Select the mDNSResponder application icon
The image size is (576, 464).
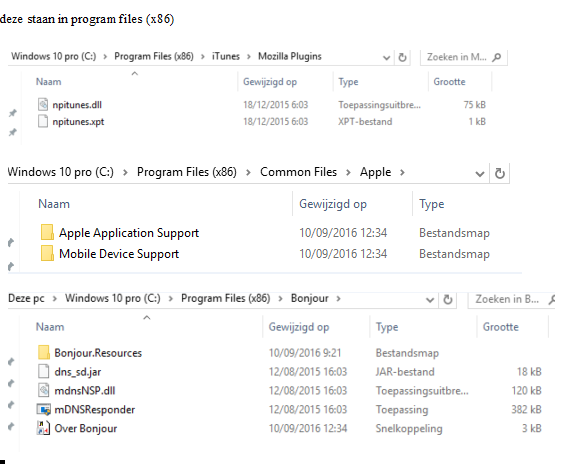(x=43, y=409)
